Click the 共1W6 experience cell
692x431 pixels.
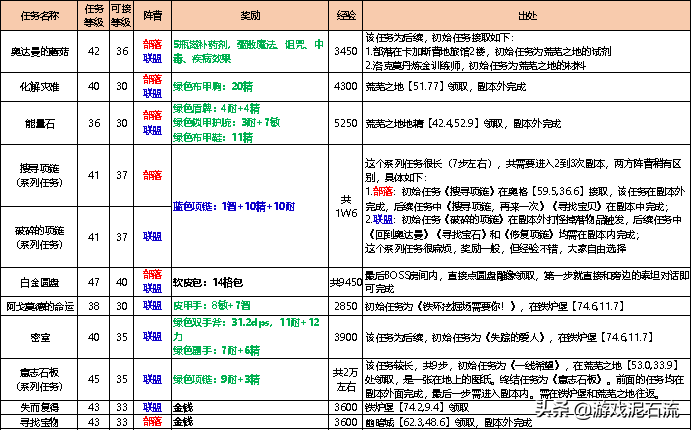click(x=346, y=206)
